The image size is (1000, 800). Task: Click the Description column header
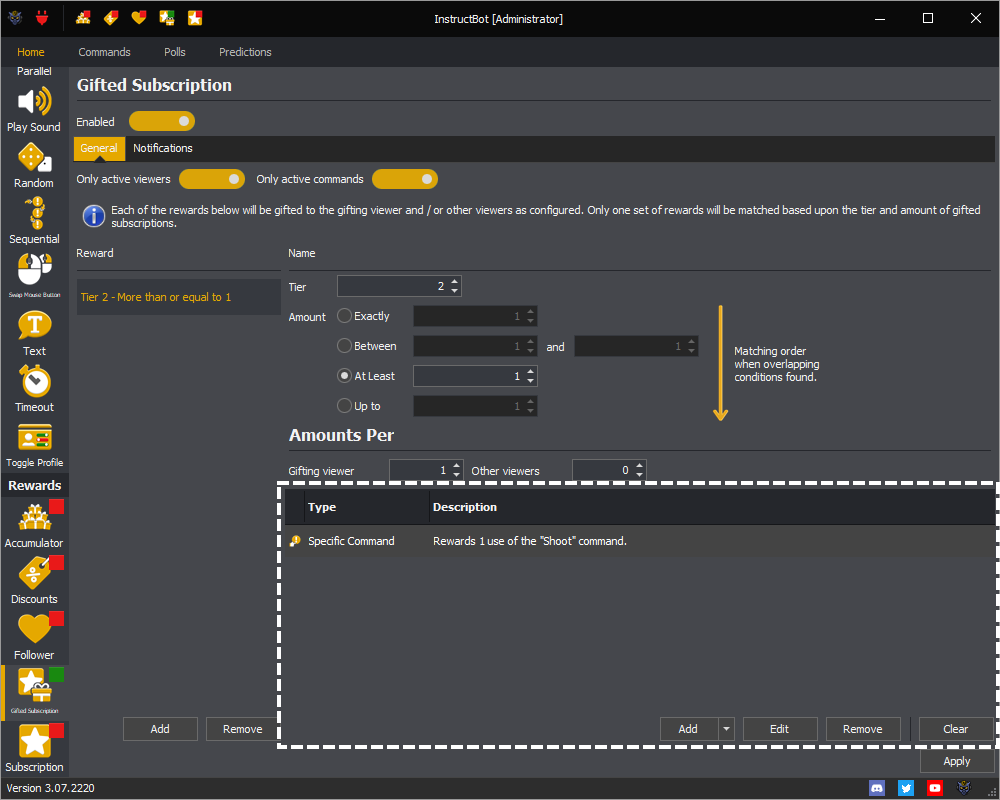(x=712, y=507)
